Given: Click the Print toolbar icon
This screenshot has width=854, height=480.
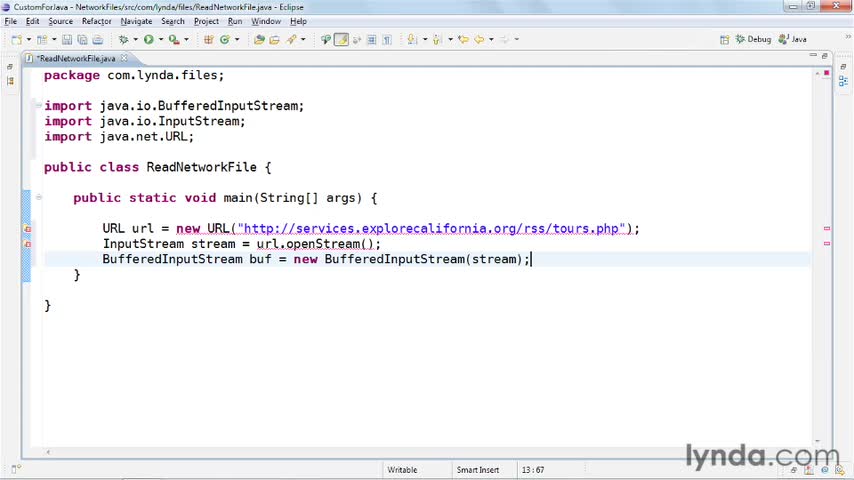Looking at the screenshot, I should [98, 39].
